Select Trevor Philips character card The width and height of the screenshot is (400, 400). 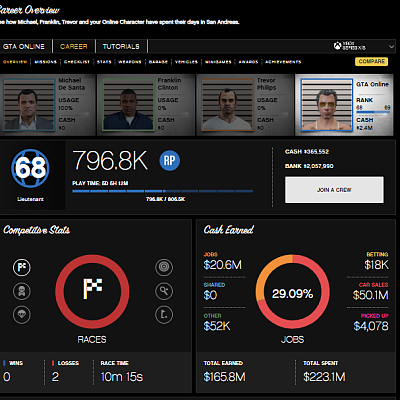tap(245, 105)
